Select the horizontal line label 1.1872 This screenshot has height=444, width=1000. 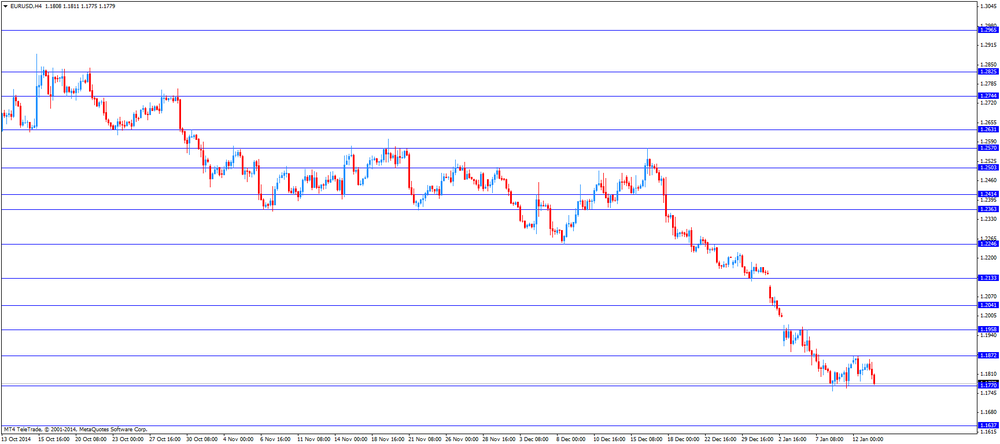point(987,355)
